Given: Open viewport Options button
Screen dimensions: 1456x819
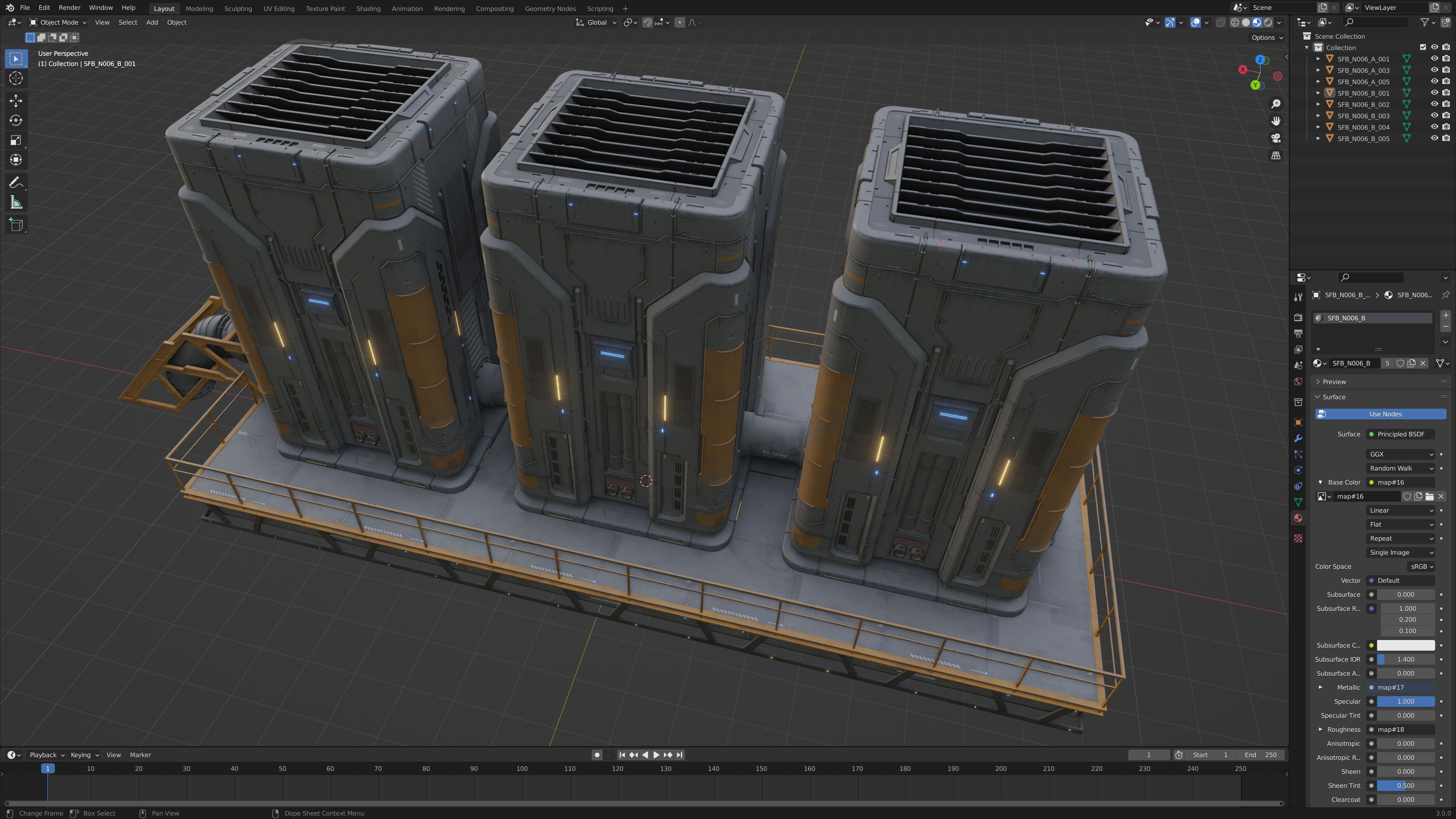Looking at the screenshot, I should click(x=1267, y=37).
